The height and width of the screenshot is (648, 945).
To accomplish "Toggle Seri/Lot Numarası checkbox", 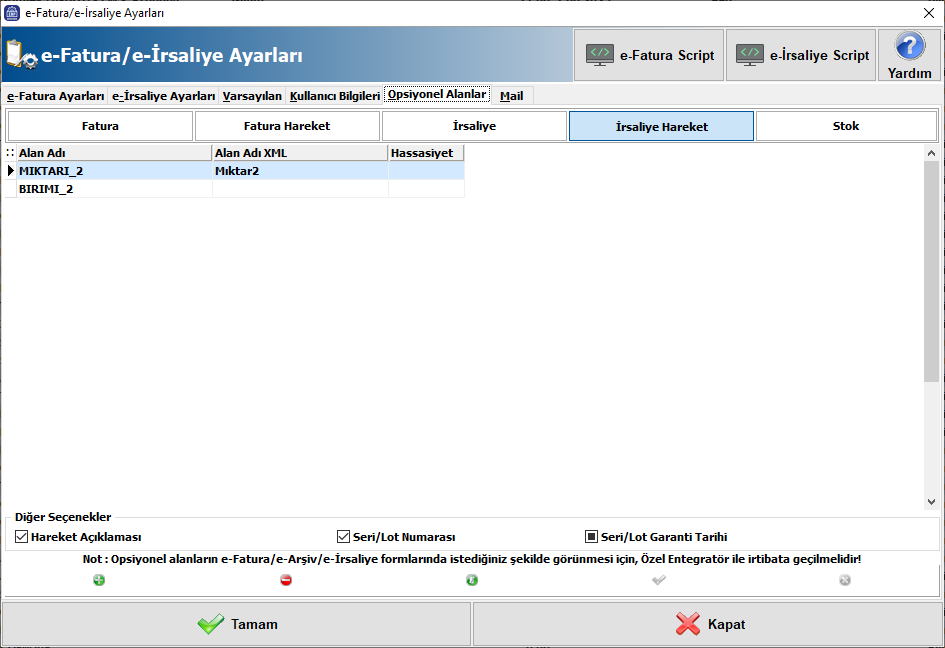I will (x=344, y=537).
